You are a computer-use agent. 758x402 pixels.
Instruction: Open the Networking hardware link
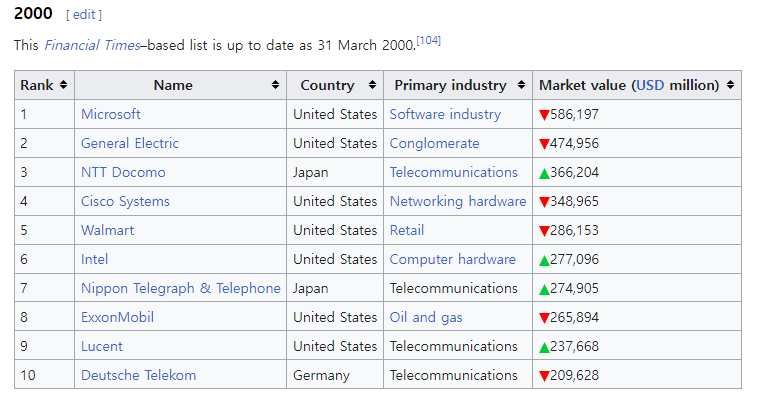pos(458,201)
